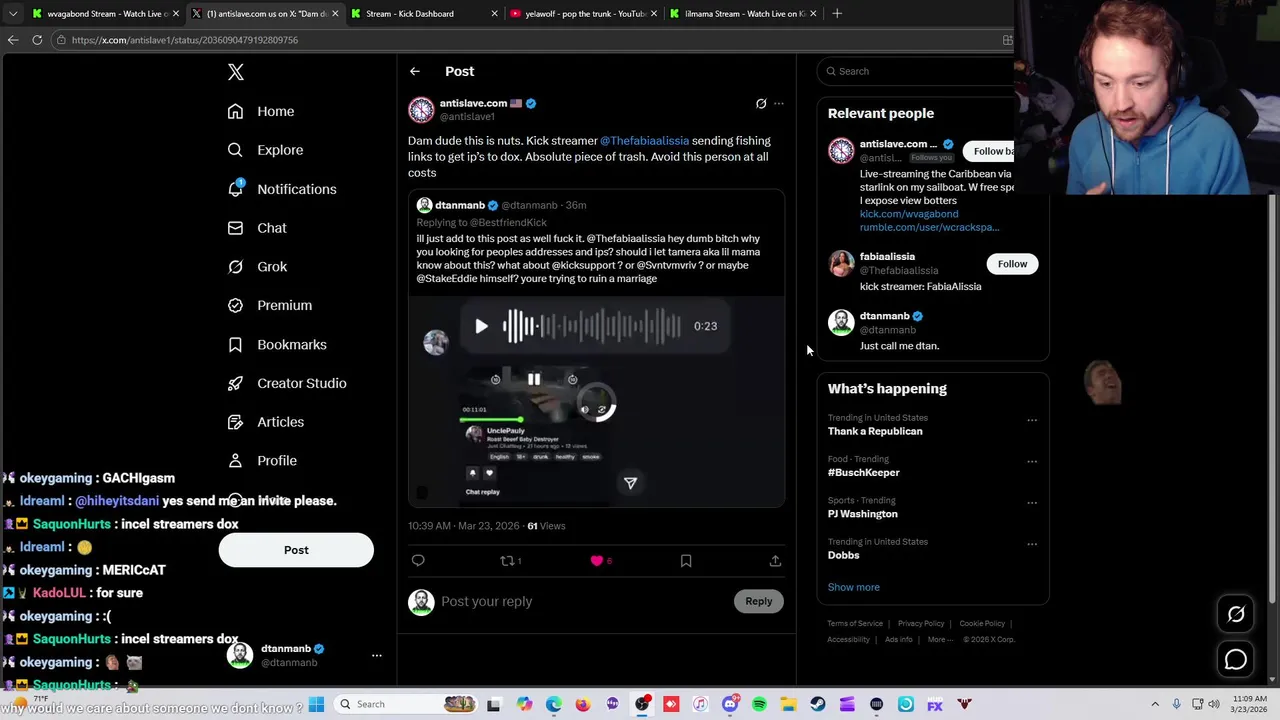This screenshot has height=720, width=1280.
Task: Close the yelawolf YouTube tab
Action: tap(655, 13)
